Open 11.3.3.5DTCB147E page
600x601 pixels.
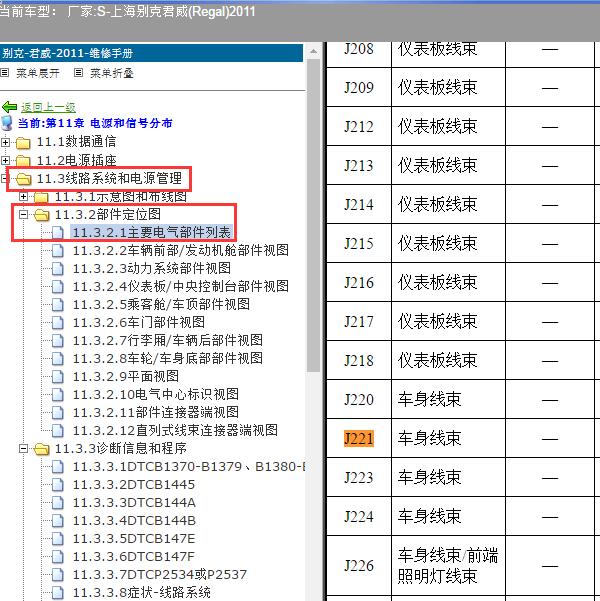[134, 539]
